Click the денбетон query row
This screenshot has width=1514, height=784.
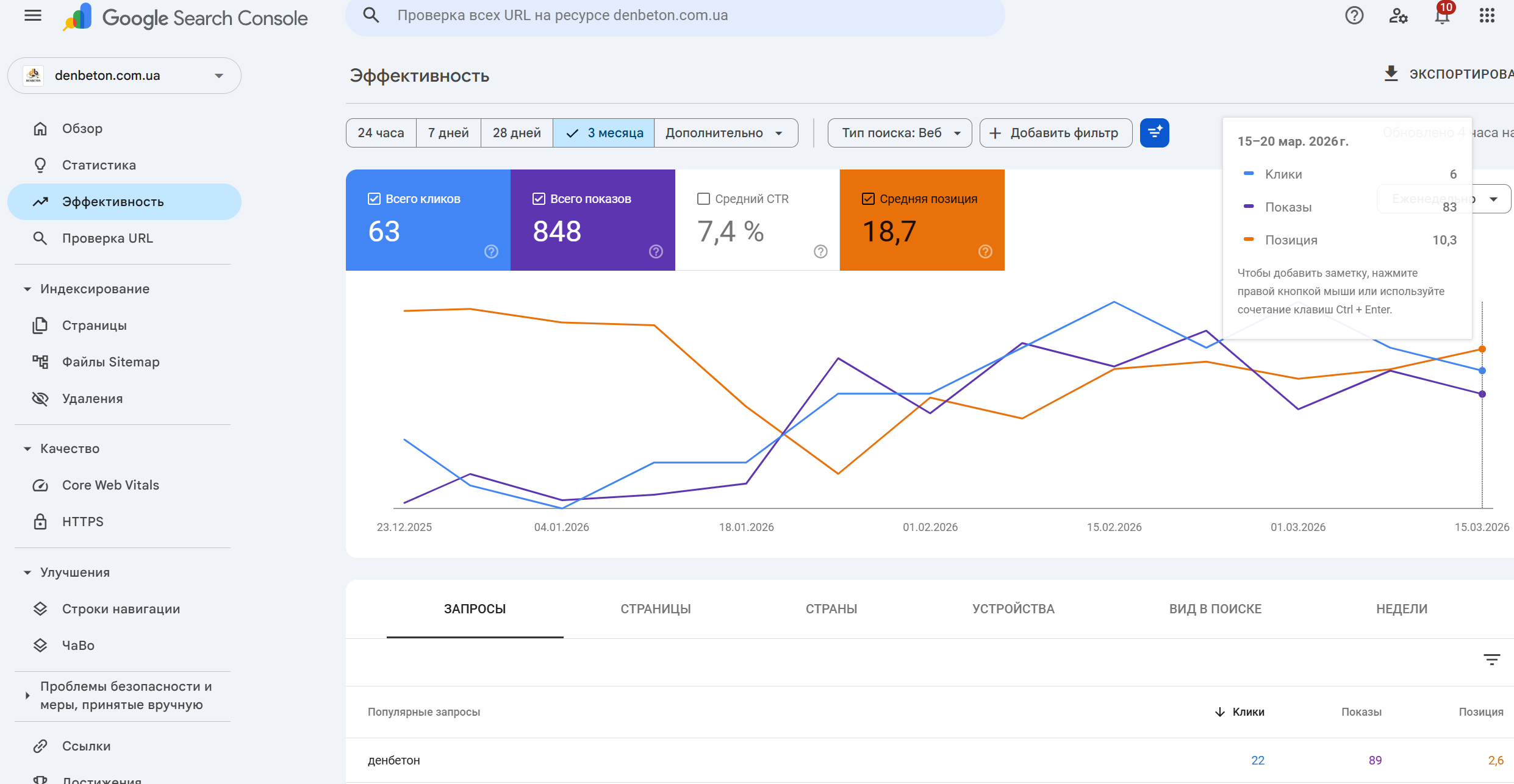click(x=930, y=760)
